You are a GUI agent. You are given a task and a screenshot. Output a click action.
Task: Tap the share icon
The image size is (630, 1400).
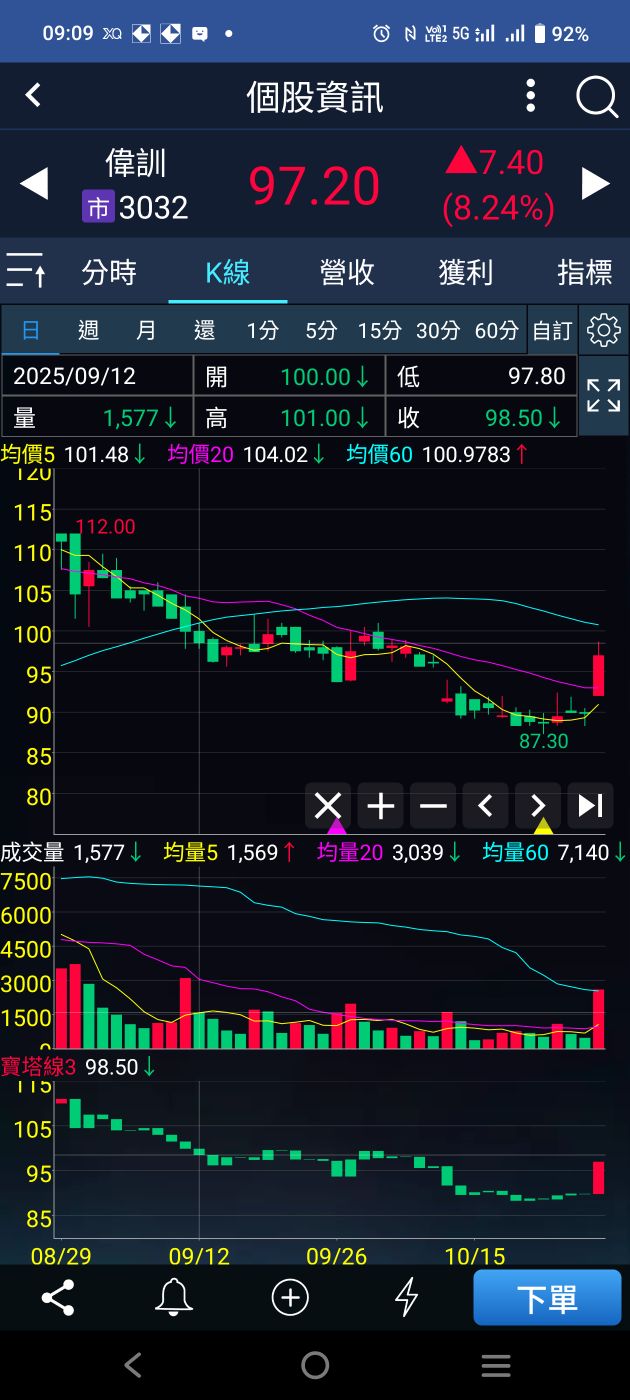[58, 1298]
